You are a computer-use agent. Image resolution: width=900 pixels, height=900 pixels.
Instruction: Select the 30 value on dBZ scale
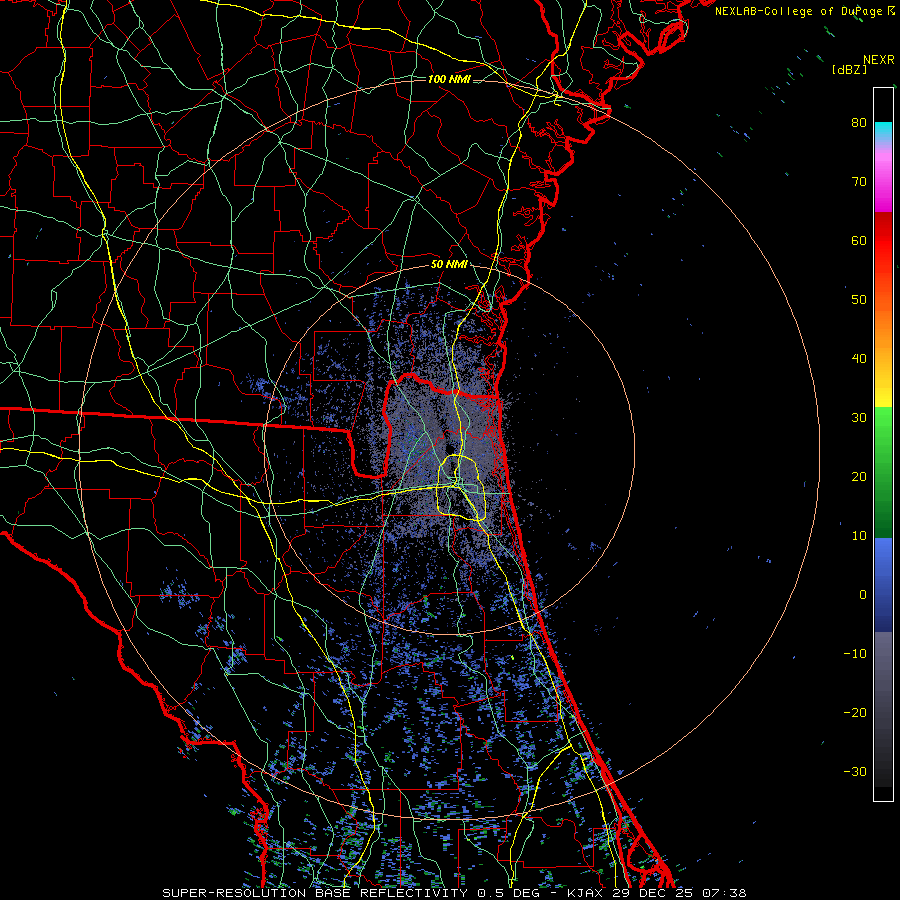(859, 418)
